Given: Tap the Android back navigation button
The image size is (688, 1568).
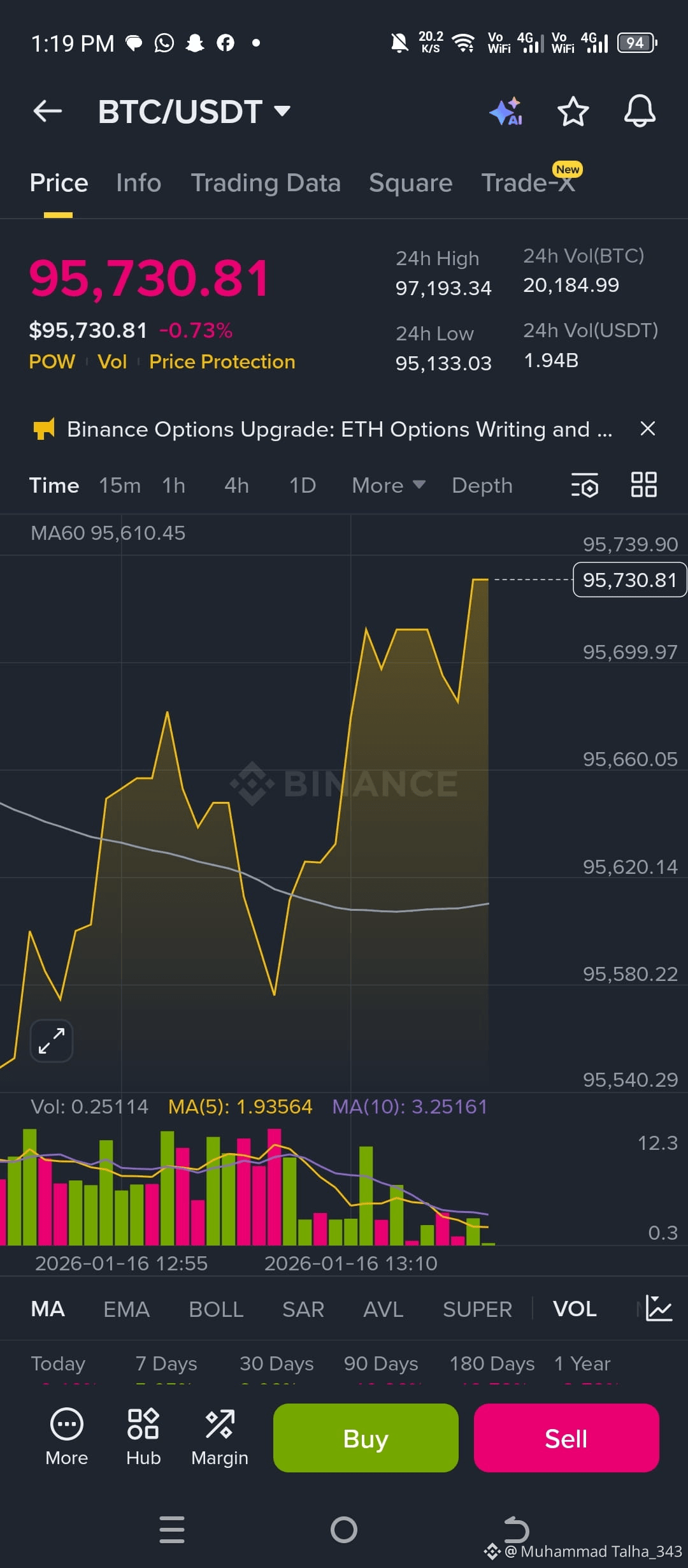Looking at the screenshot, I should 516,1529.
